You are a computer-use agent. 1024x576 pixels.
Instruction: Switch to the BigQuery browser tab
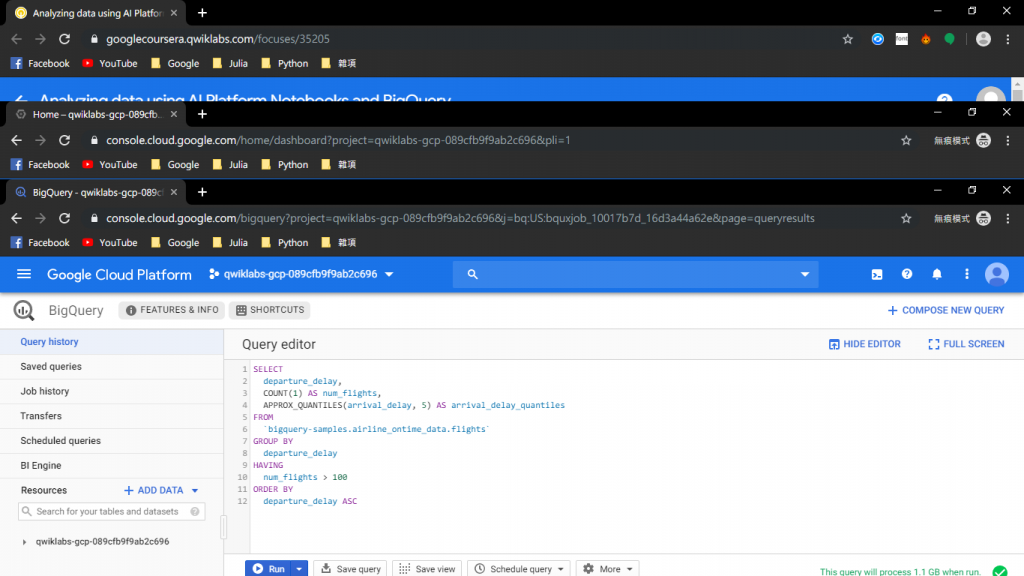tap(97, 193)
